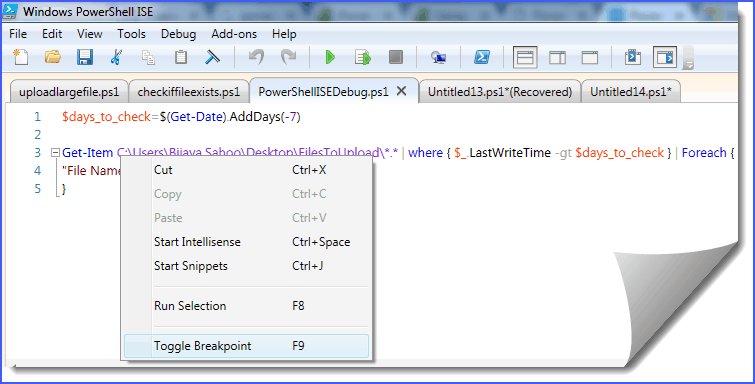Click the Undo arrow toolbar icon
Image resolution: width=755 pixels, height=384 pixels.
point(256,57)
